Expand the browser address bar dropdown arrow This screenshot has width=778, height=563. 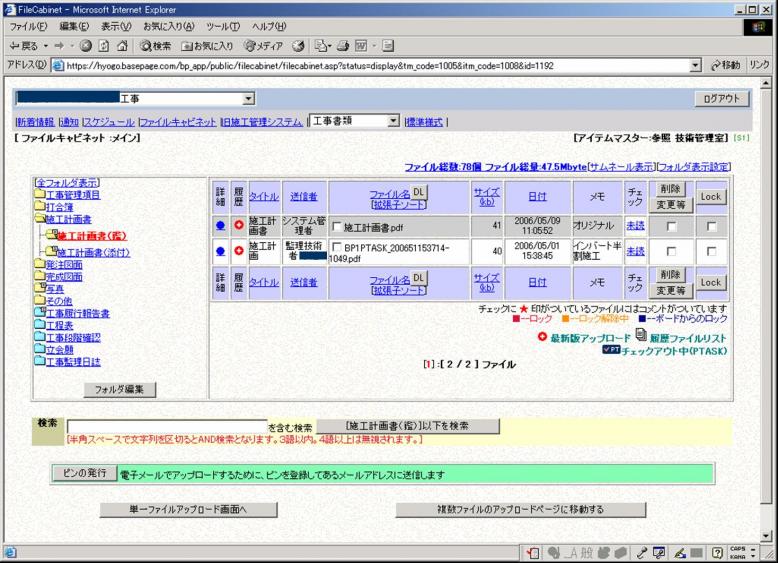[695, 65]
